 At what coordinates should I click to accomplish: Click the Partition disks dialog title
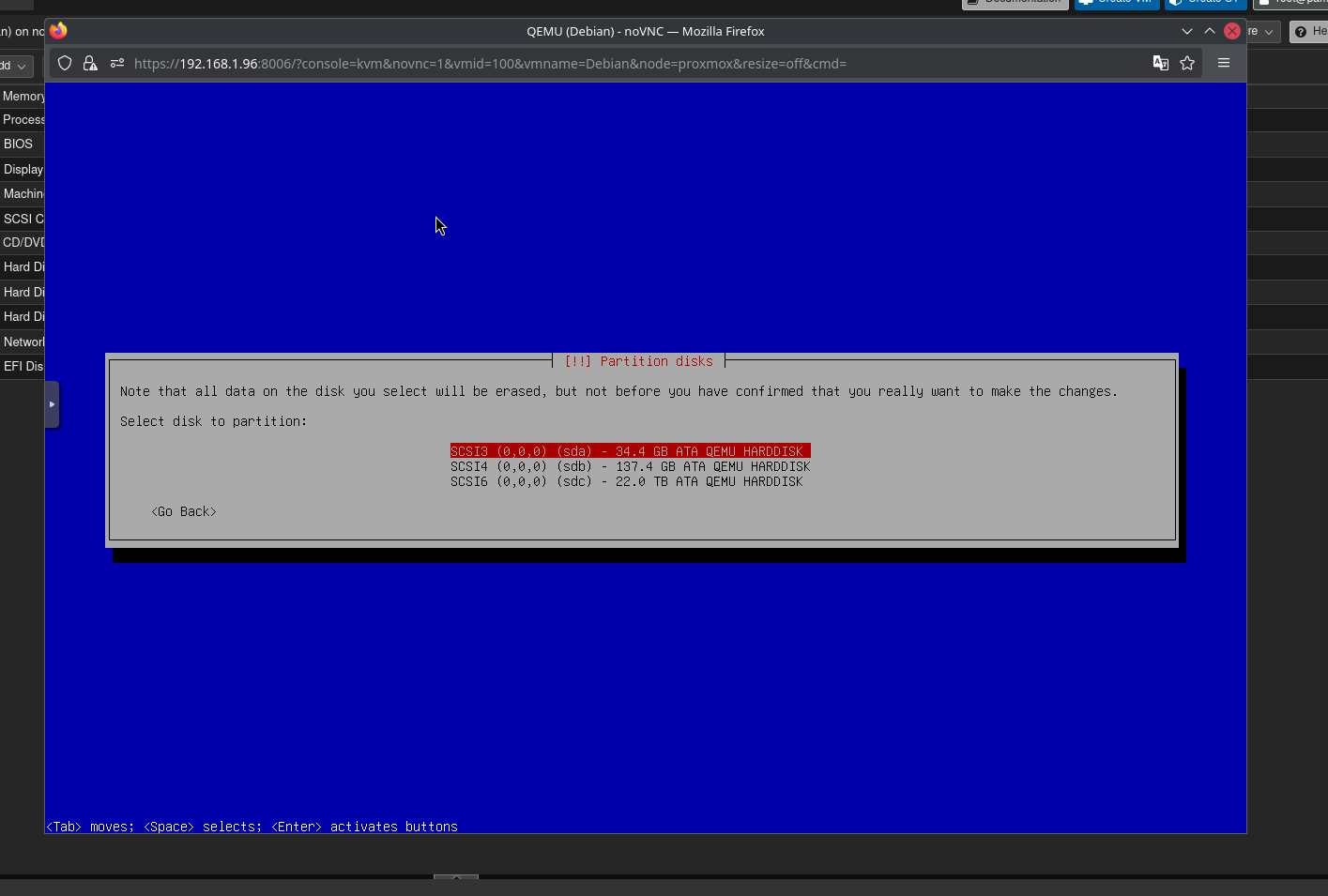tap(639, 361)
